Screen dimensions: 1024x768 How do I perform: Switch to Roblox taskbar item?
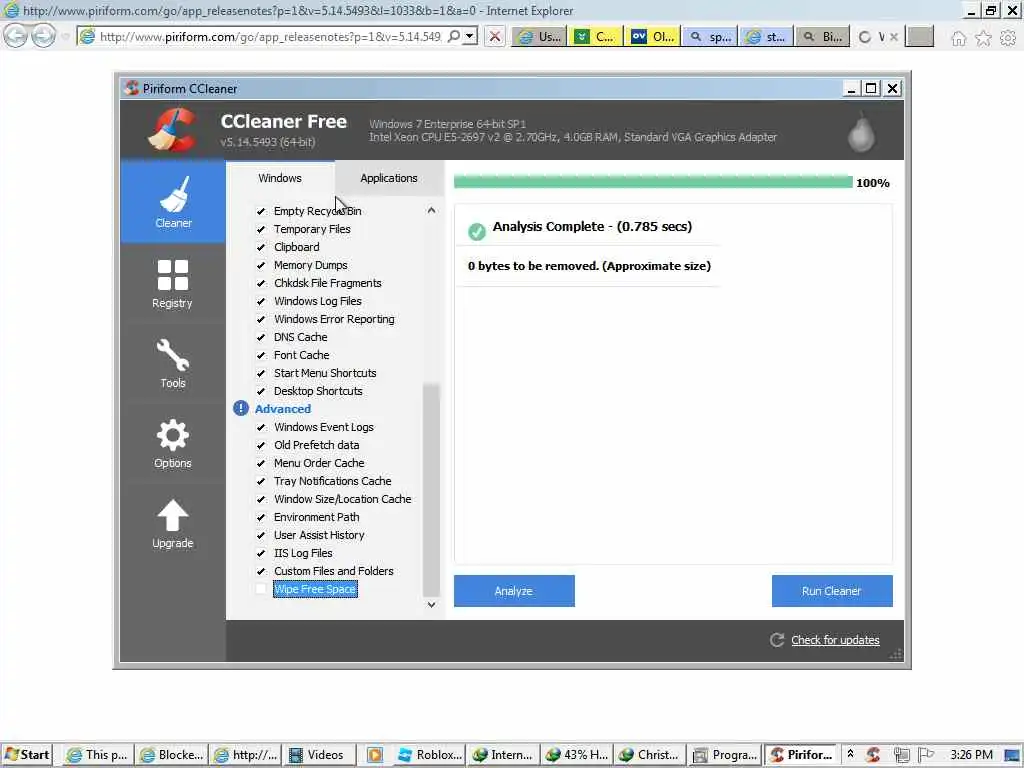(x=430, y=754)
